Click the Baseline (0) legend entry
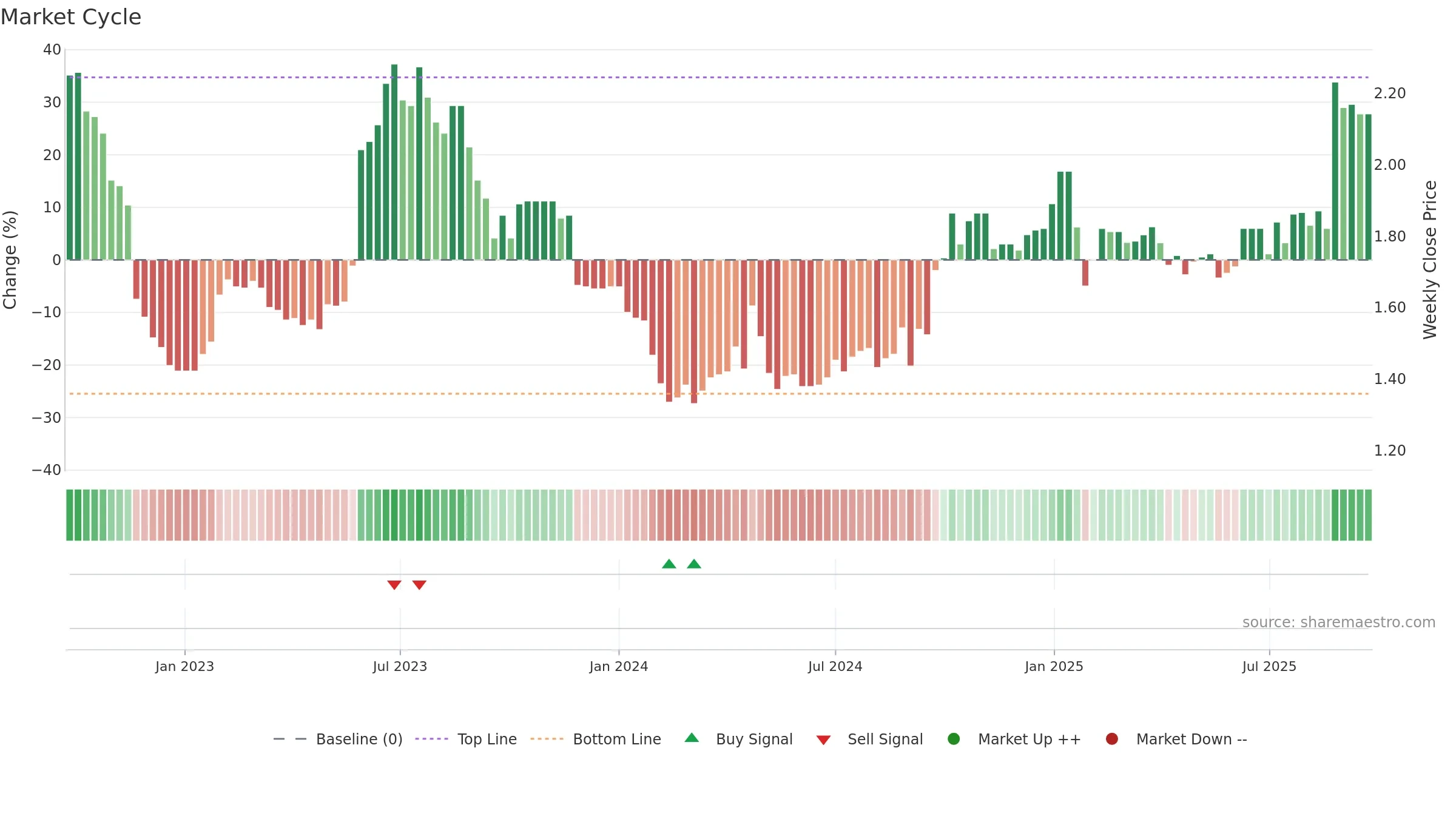Screen dimensions: 1456x819 click(338, 739)
